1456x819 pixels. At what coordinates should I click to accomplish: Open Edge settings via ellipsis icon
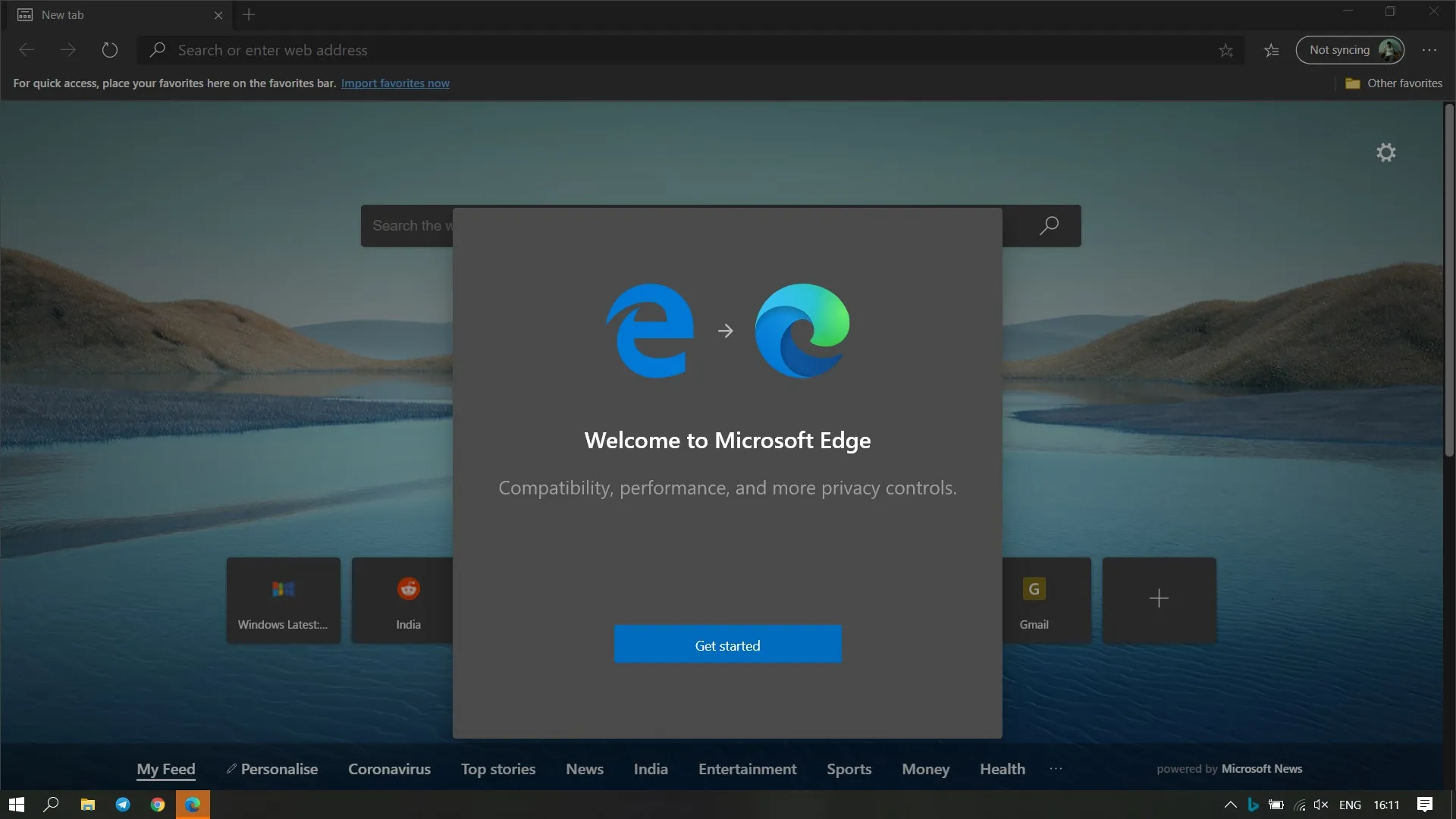point(1429,50)
